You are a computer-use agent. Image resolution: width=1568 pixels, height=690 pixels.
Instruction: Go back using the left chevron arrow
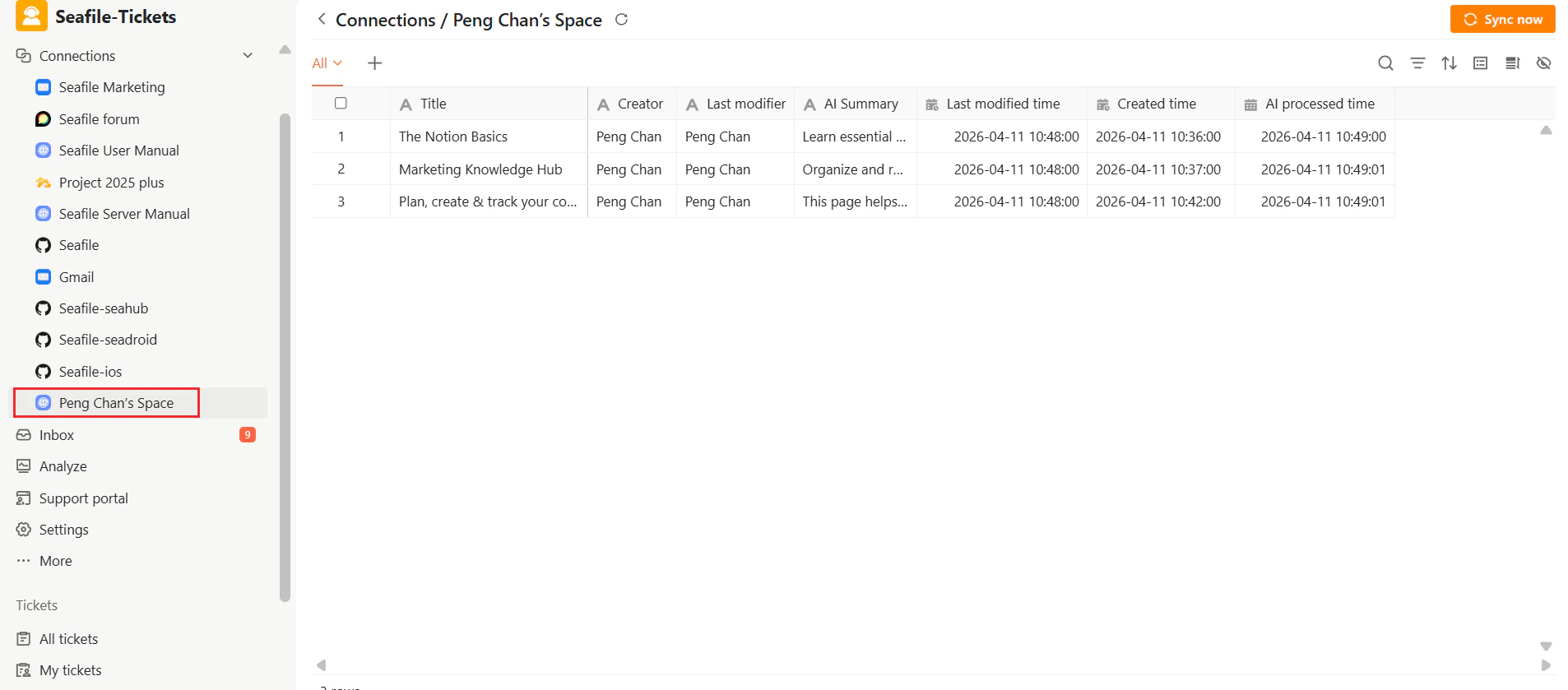click(322, 19)
